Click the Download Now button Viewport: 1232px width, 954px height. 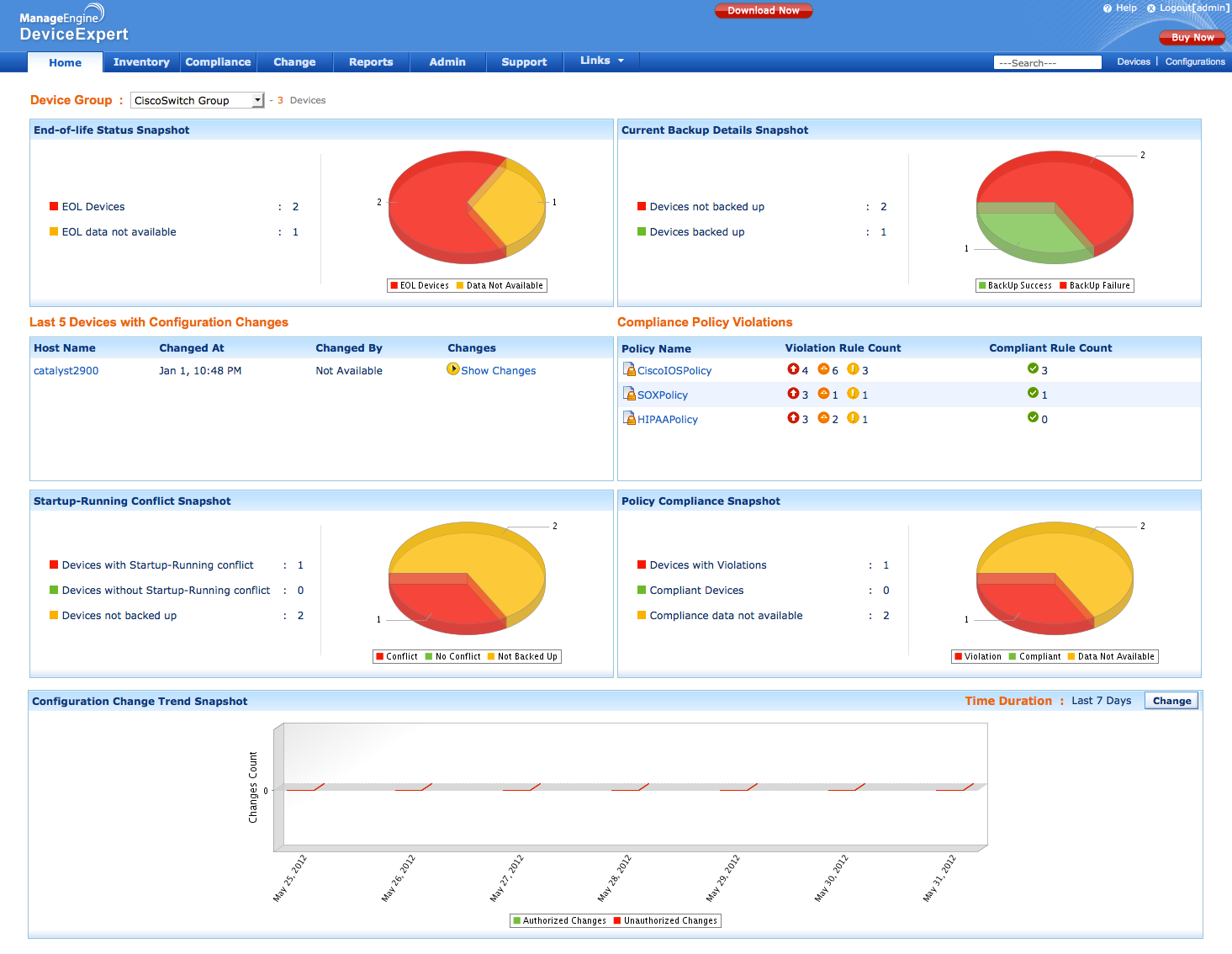(764, 10)
